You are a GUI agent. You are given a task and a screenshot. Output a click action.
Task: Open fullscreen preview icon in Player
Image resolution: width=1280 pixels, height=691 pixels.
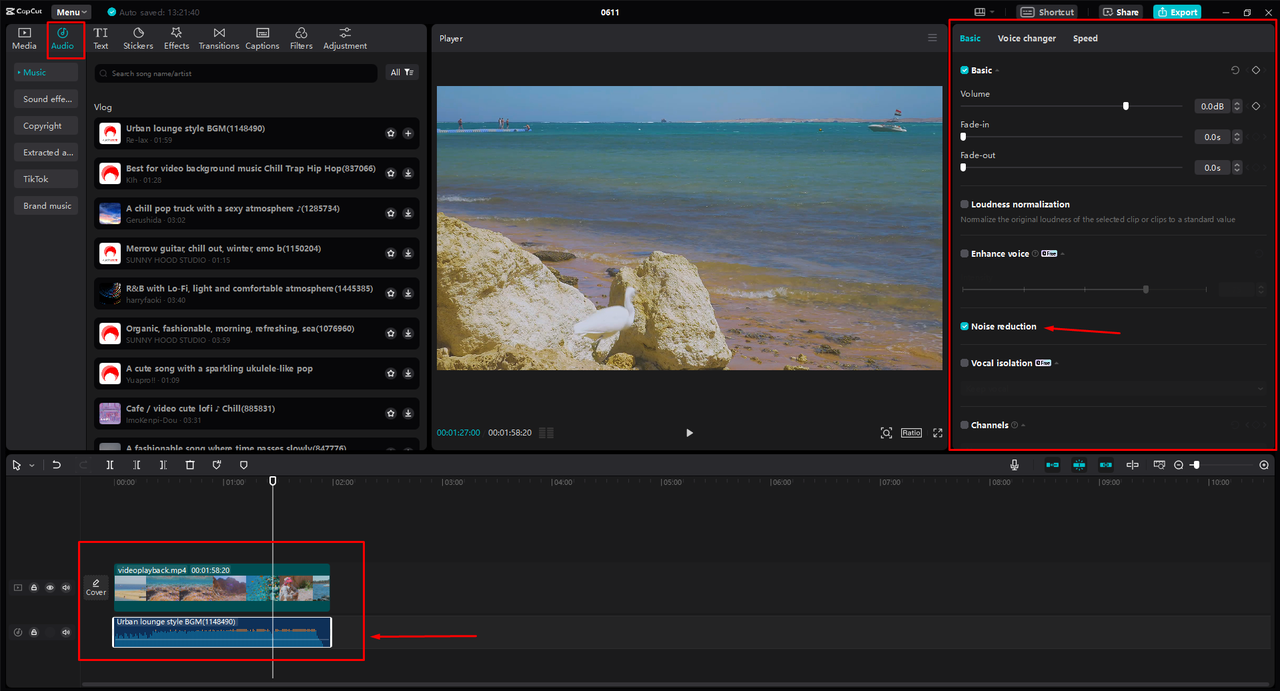[x=938, y=433]
